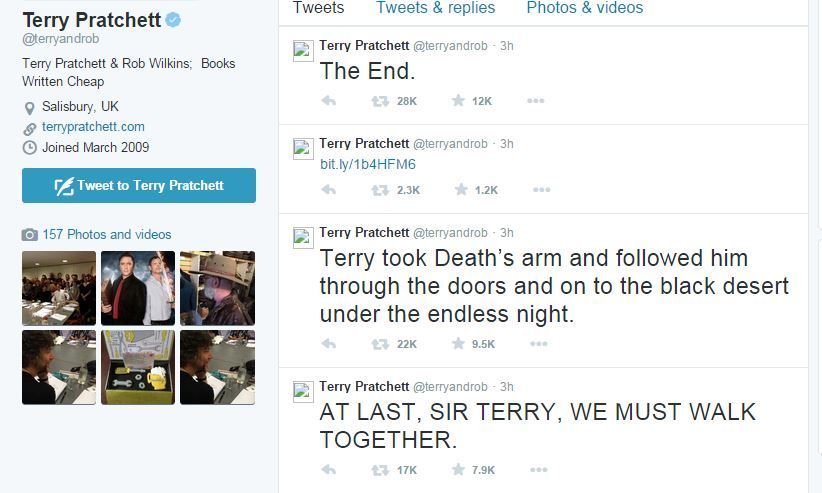Image resolution: width=822 pixels, height=493 pixels.
Task: View the two men in suits photo
Action: 138,288
